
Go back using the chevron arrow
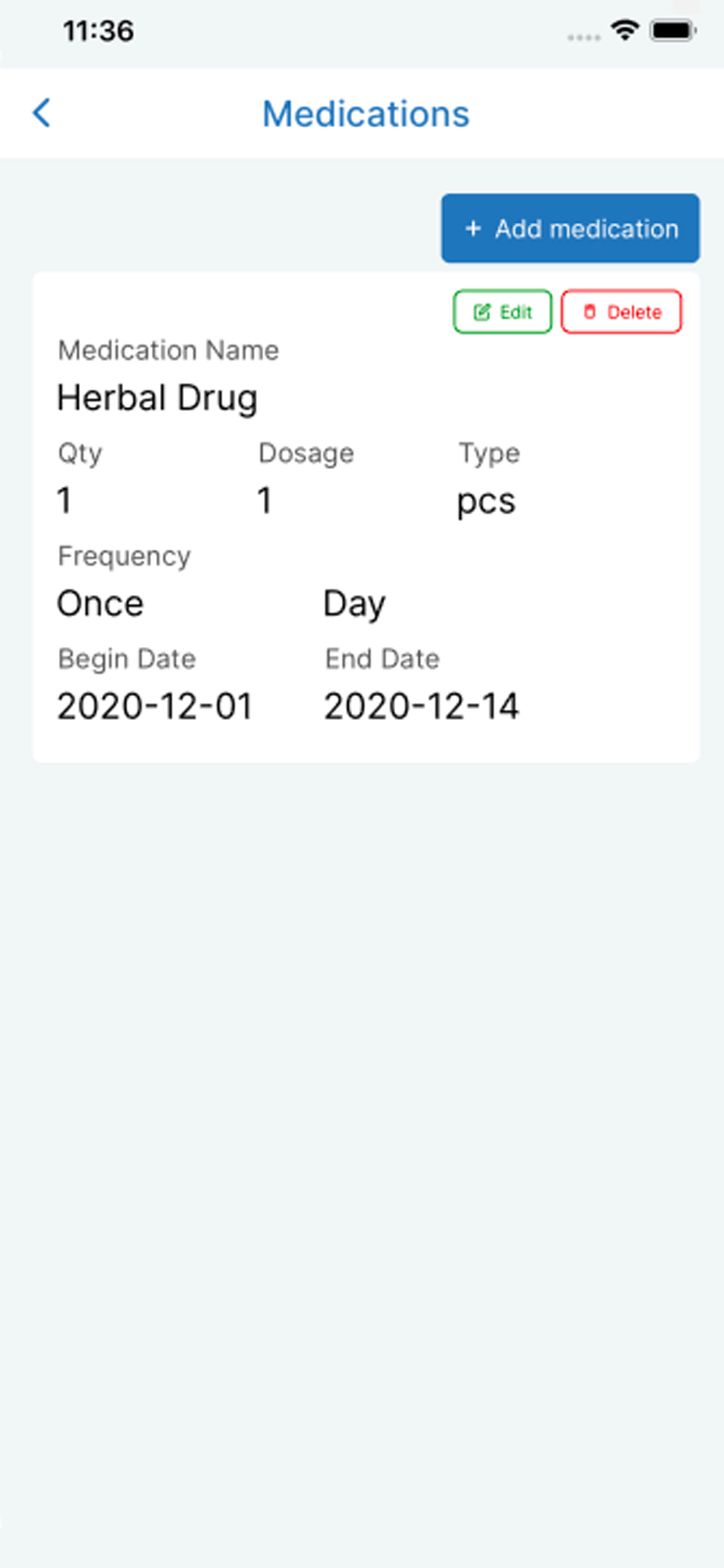coord(42,113)
